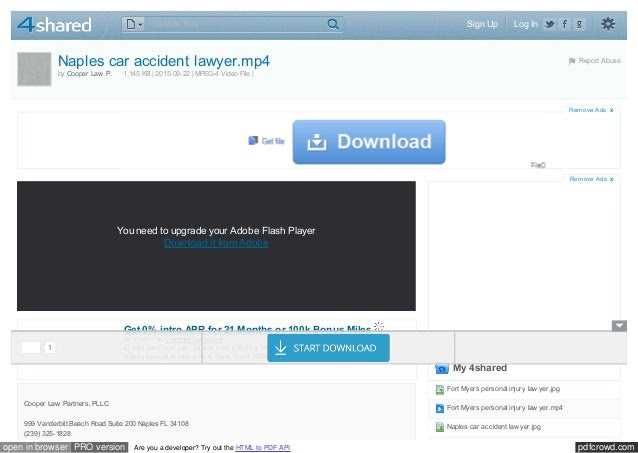Open Fort Myers personal injury lawyer.mp4
Screen dimensions: 638x453
point(505,407)
